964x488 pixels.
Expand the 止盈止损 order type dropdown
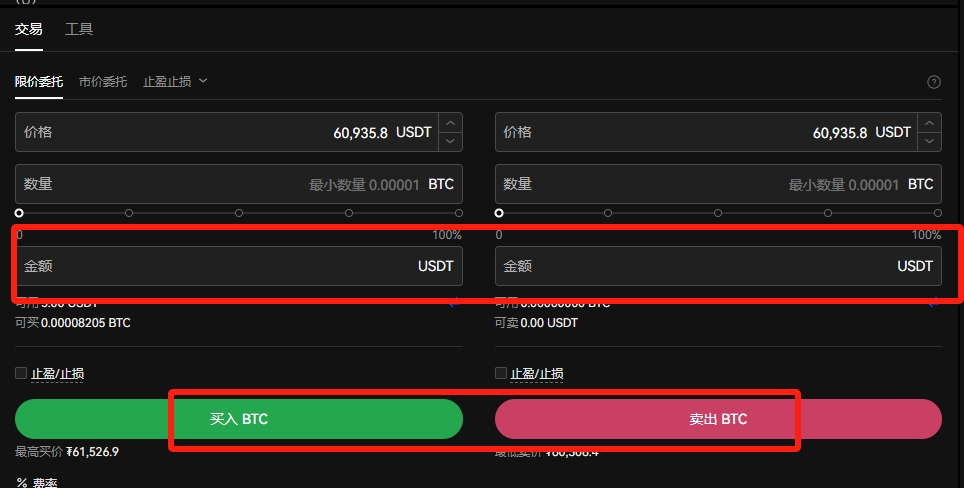(175, 81)
